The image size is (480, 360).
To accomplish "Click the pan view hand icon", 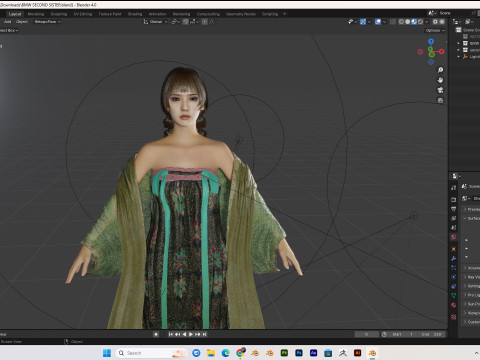I will [x=440, y=80].
